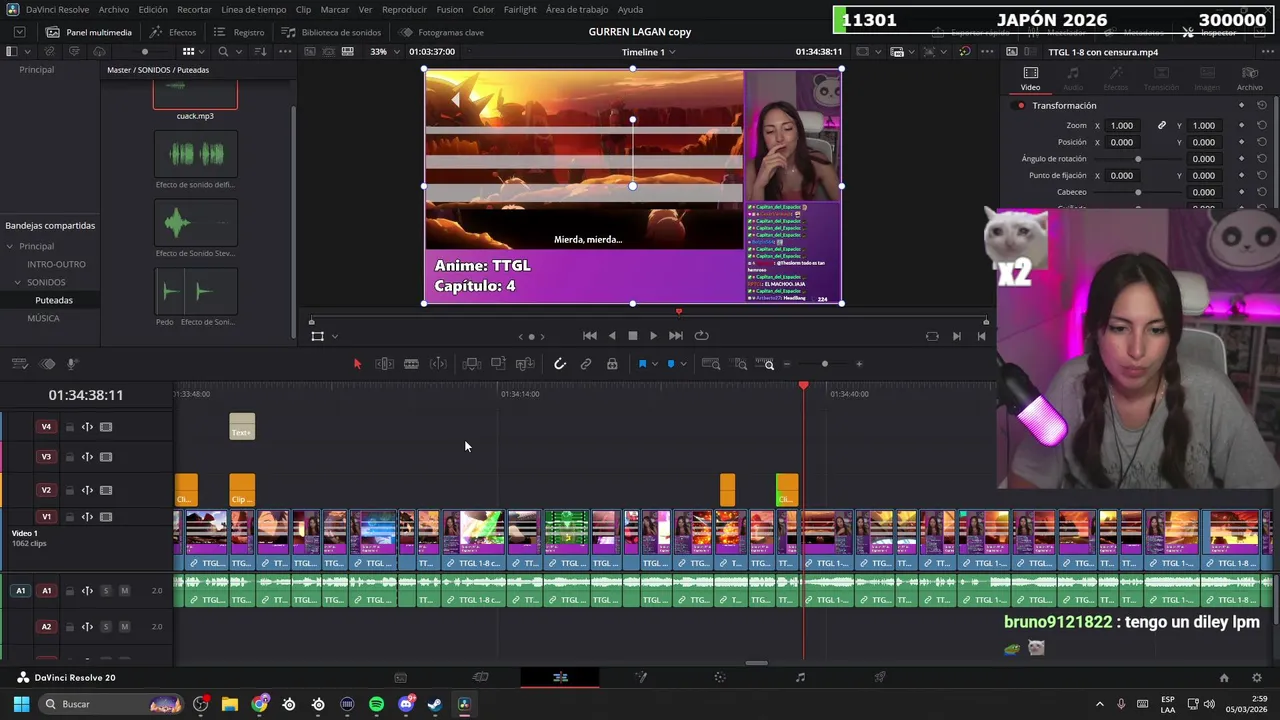Adjust the Ángulo de rotación slider
The width and height of the screenshot is (1280, 720).
pos(1138,159)
